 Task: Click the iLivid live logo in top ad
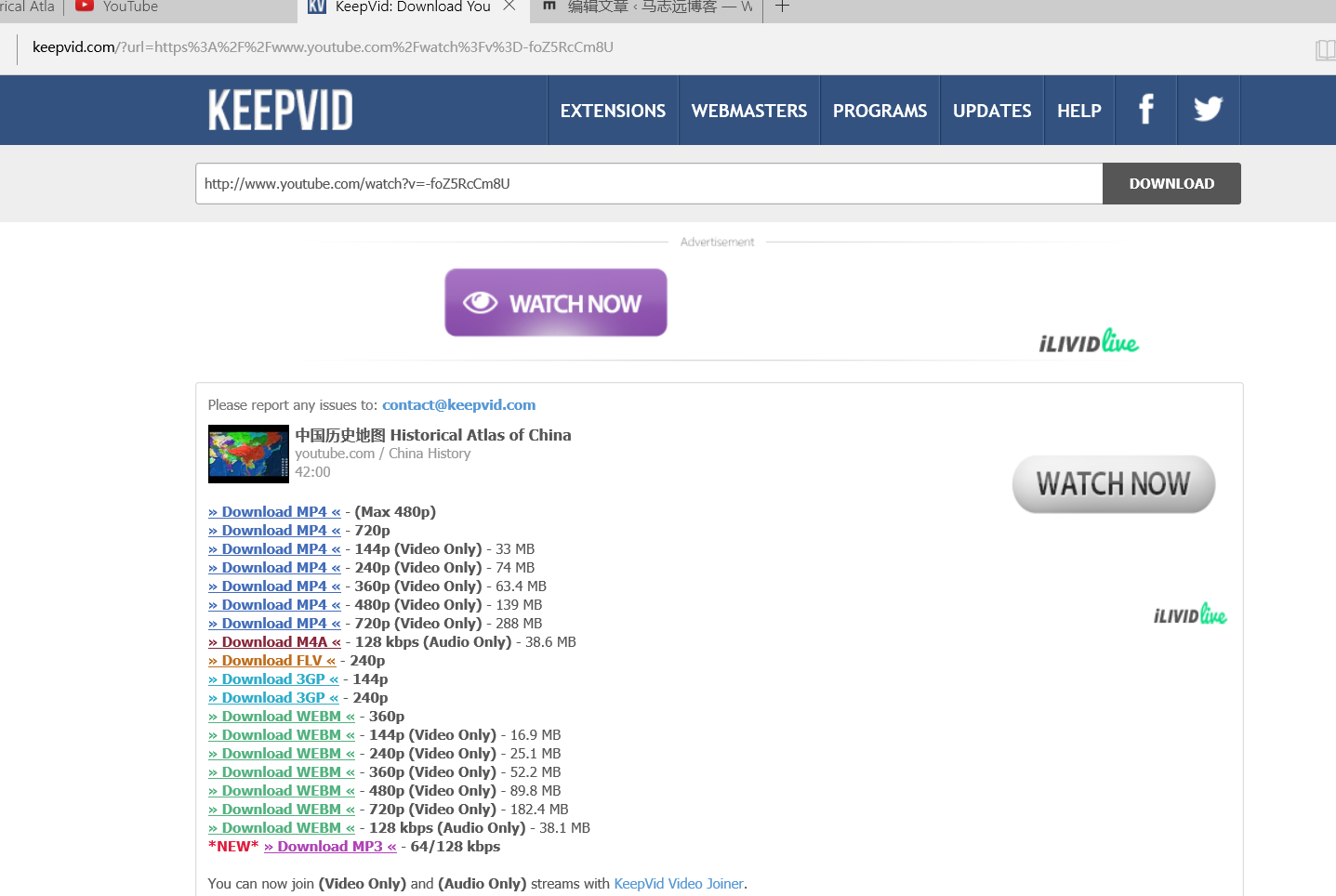click(1089, 341)
